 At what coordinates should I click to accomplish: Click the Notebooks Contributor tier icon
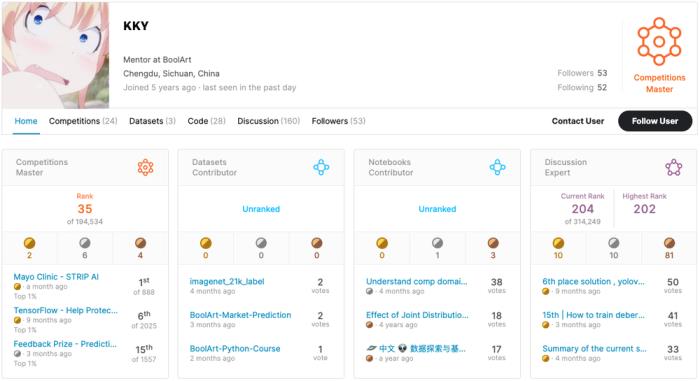coord(497,167)
